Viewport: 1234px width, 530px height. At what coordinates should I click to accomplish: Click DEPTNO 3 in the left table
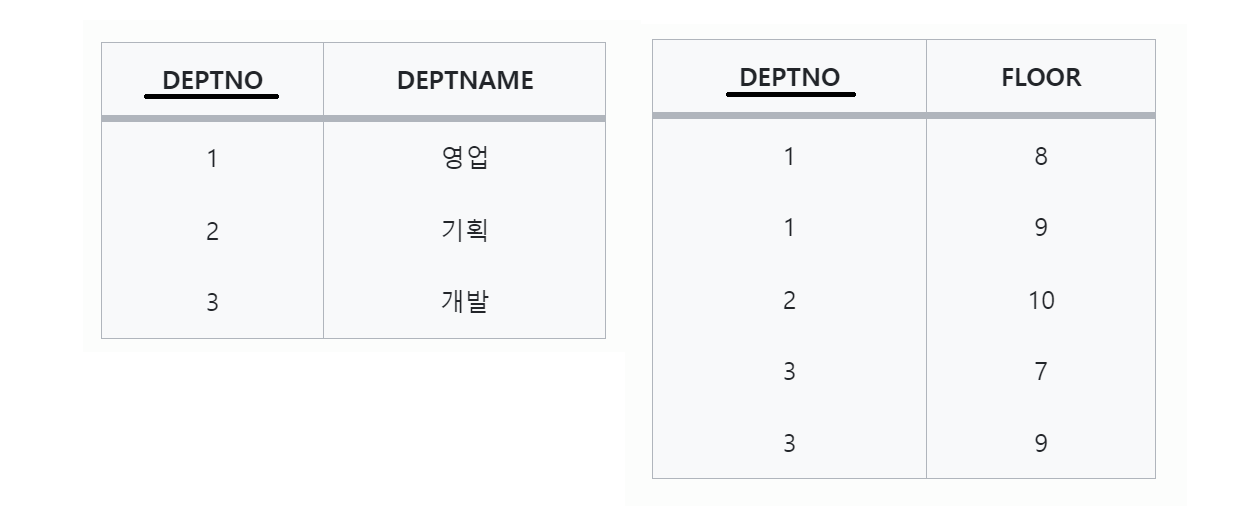(x=212, y=302)
